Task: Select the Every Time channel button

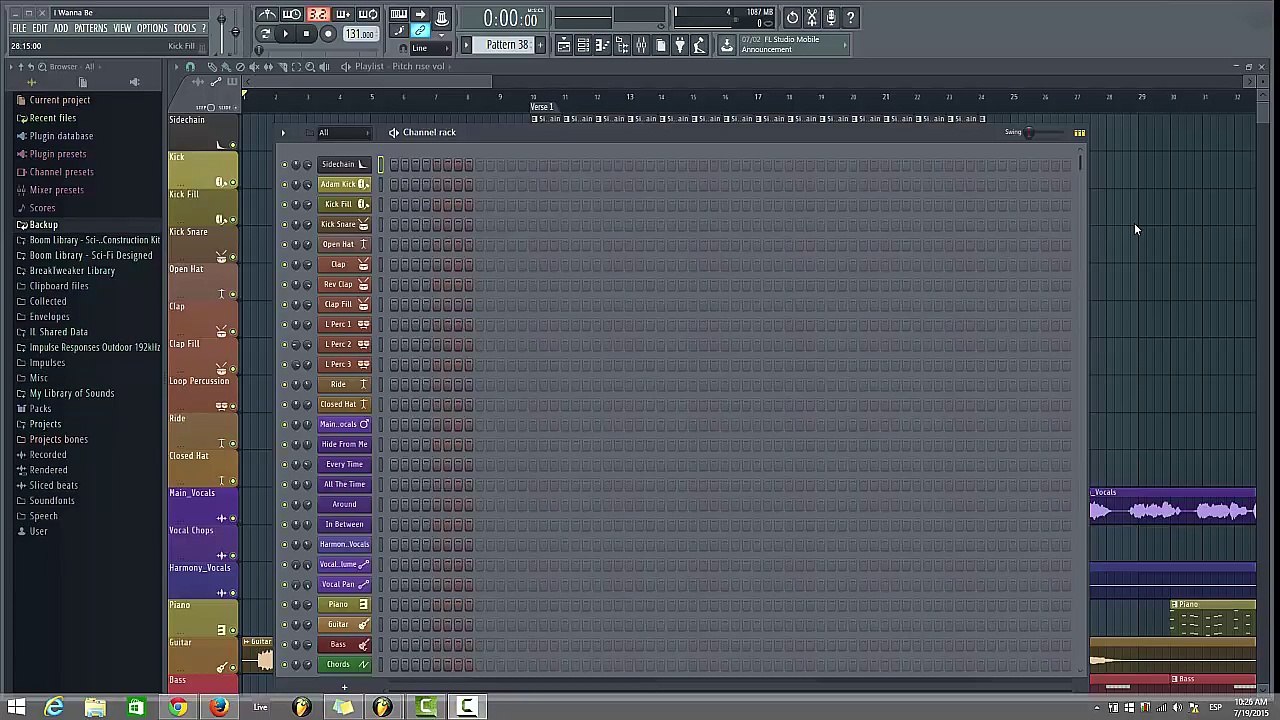Action: (344, 464)
